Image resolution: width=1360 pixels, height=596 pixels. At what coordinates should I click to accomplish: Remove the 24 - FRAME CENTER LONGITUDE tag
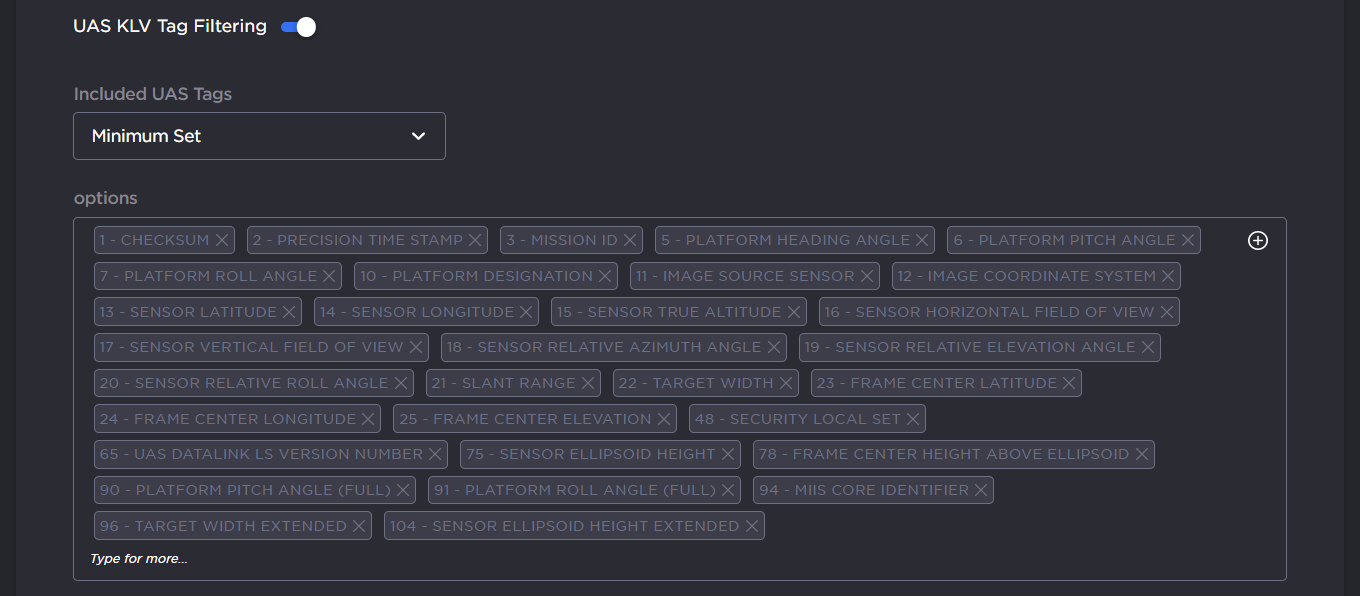coord(369,418)
